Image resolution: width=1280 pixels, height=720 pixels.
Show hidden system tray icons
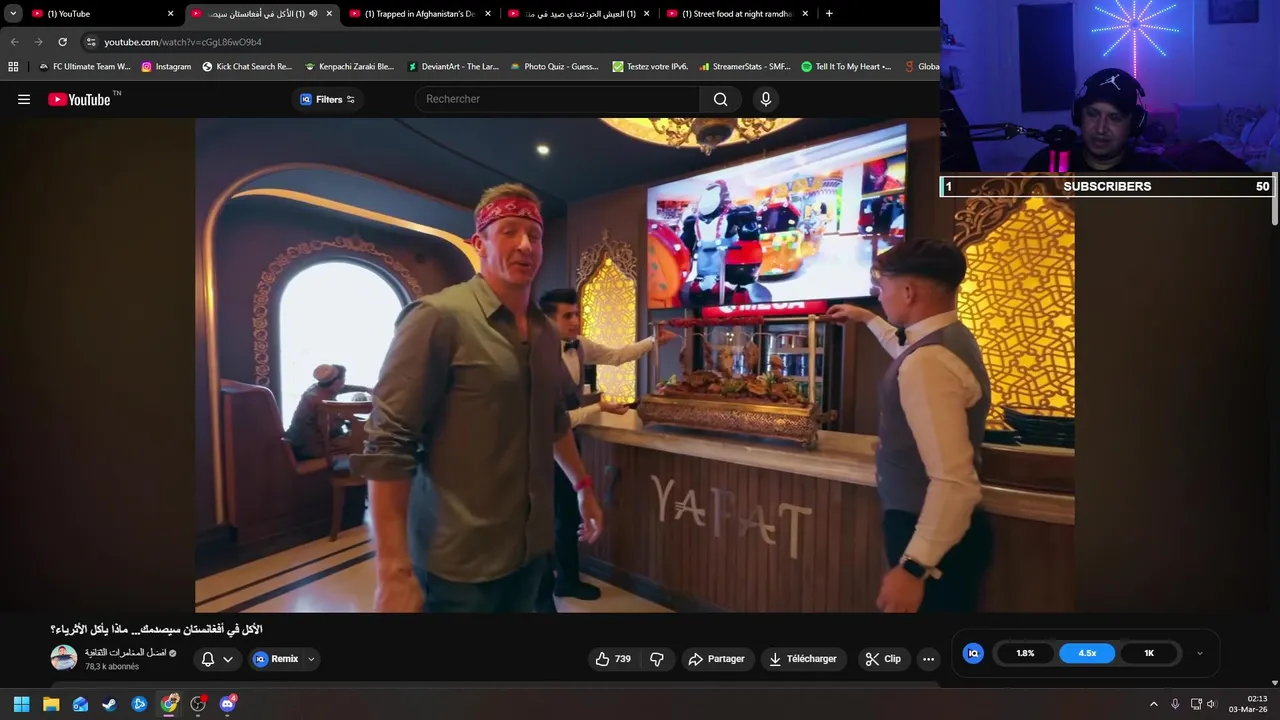tap(1153, 704)
